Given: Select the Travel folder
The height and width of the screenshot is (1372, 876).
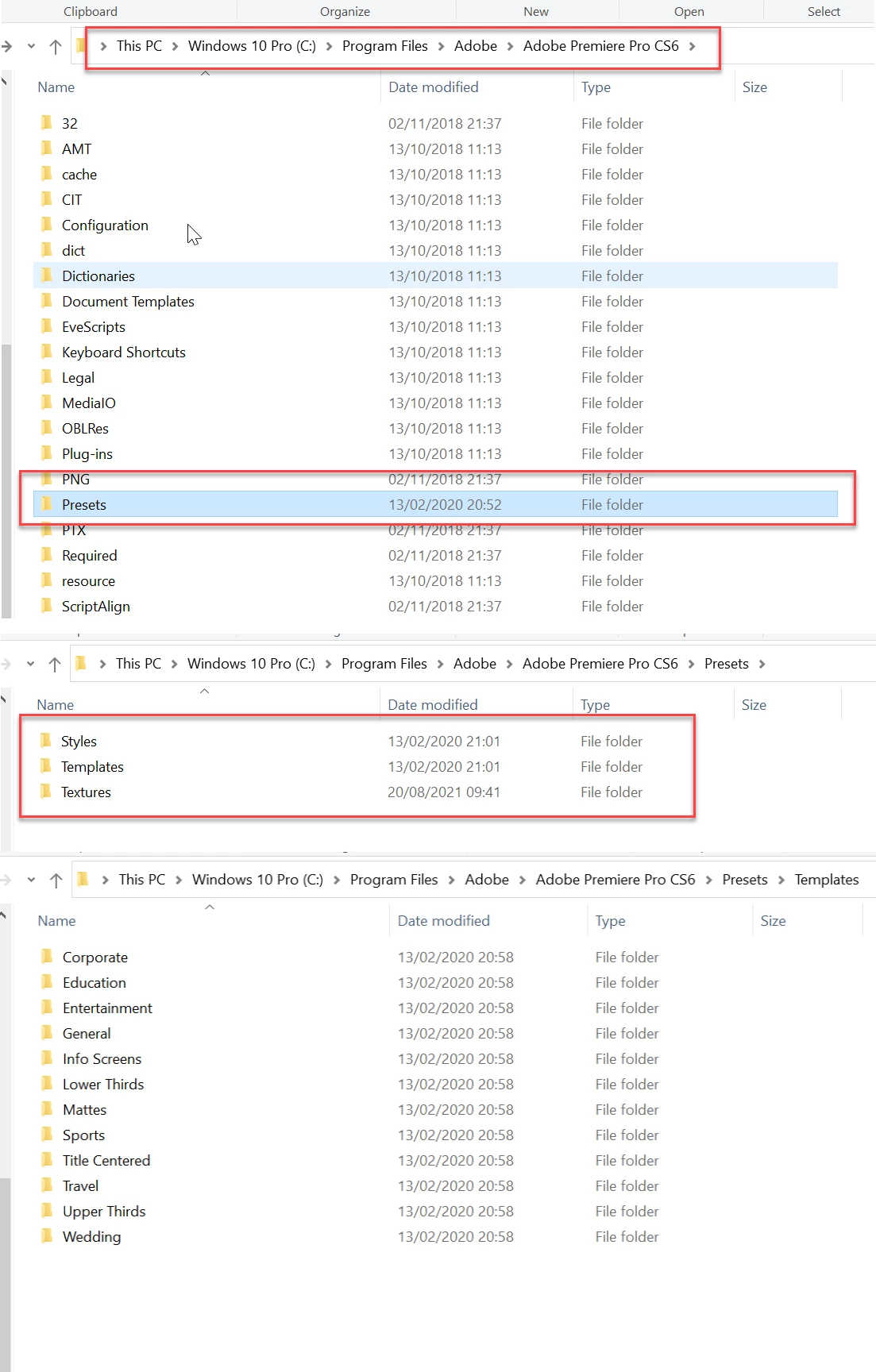Looking at the screenshot, I should click(x=80, y=1186).
